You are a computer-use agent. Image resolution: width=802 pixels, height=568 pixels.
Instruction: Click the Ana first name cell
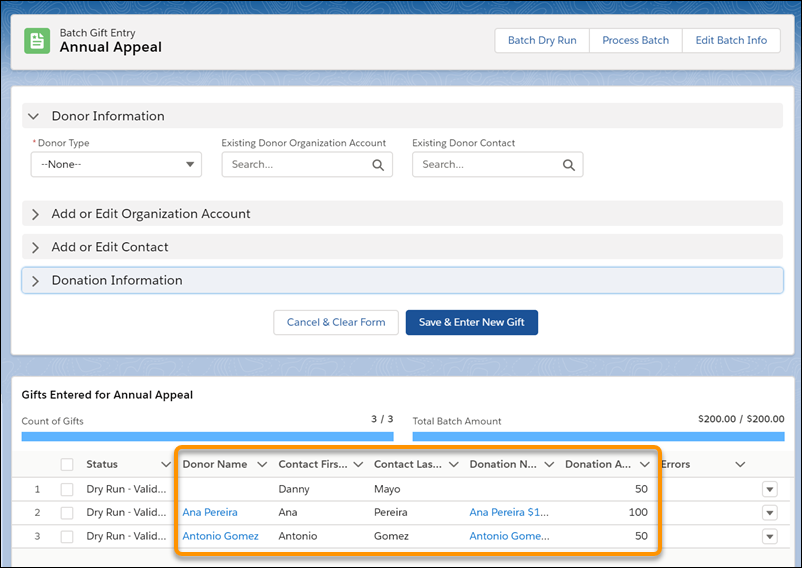(x=287, y=512)
